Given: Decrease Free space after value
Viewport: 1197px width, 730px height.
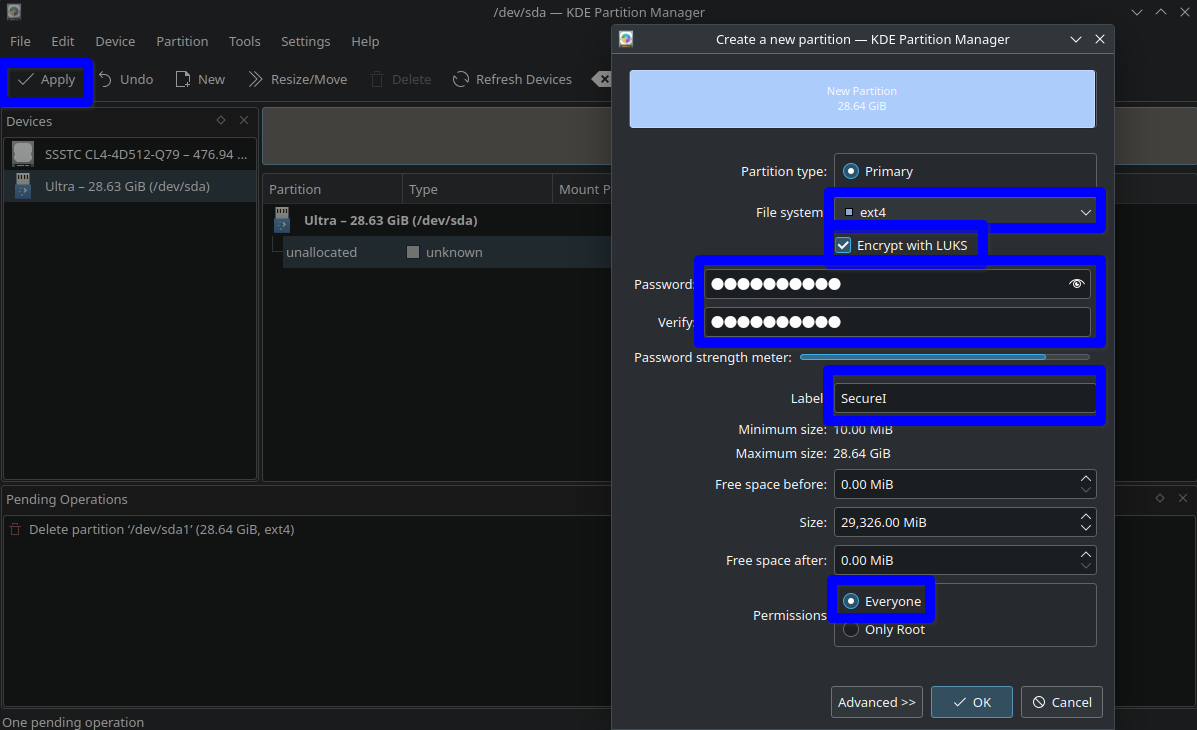Looking at the screenshot, I should [x=1086, y=567].
